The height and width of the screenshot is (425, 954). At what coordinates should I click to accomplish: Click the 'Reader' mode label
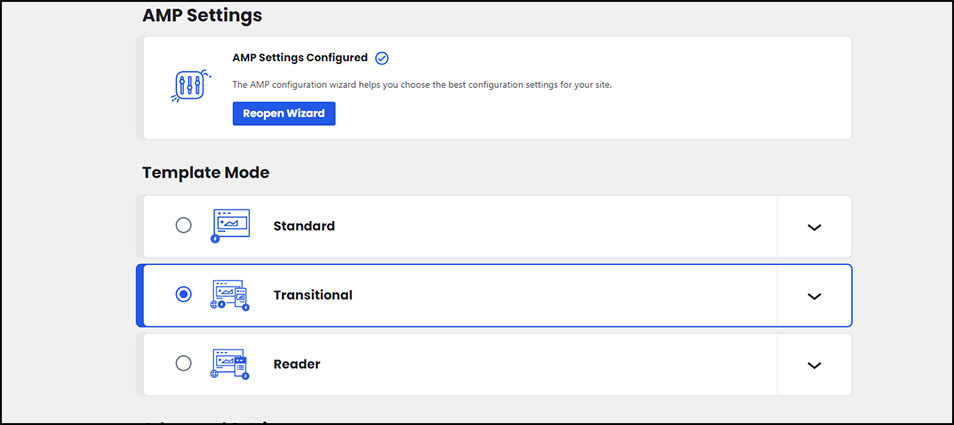(x=297, y=364)
